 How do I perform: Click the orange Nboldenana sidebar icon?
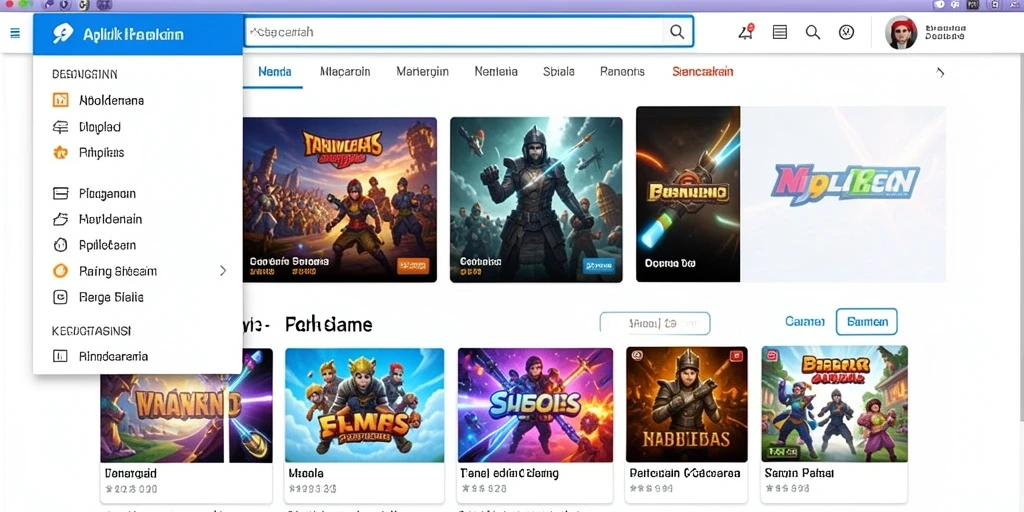coord(60,100)
